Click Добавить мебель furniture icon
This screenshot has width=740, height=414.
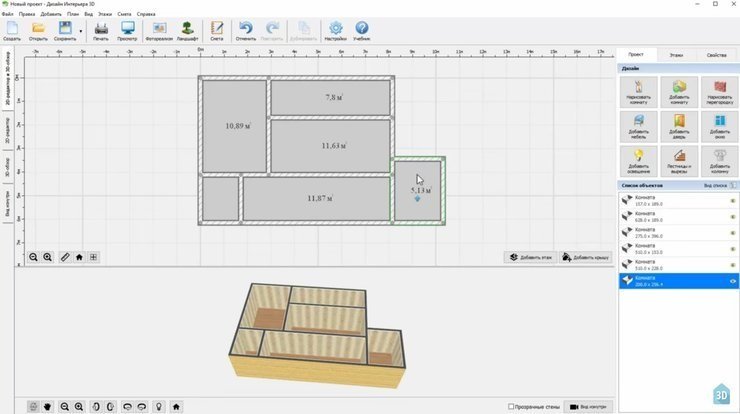638,128
